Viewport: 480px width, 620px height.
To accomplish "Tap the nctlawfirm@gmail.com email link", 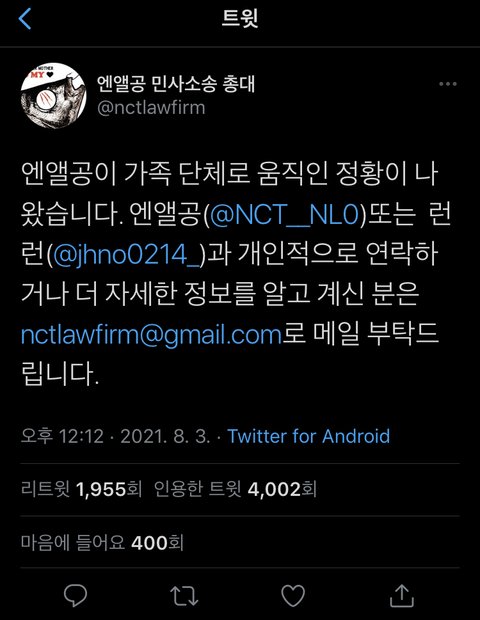I will point(151,335).
